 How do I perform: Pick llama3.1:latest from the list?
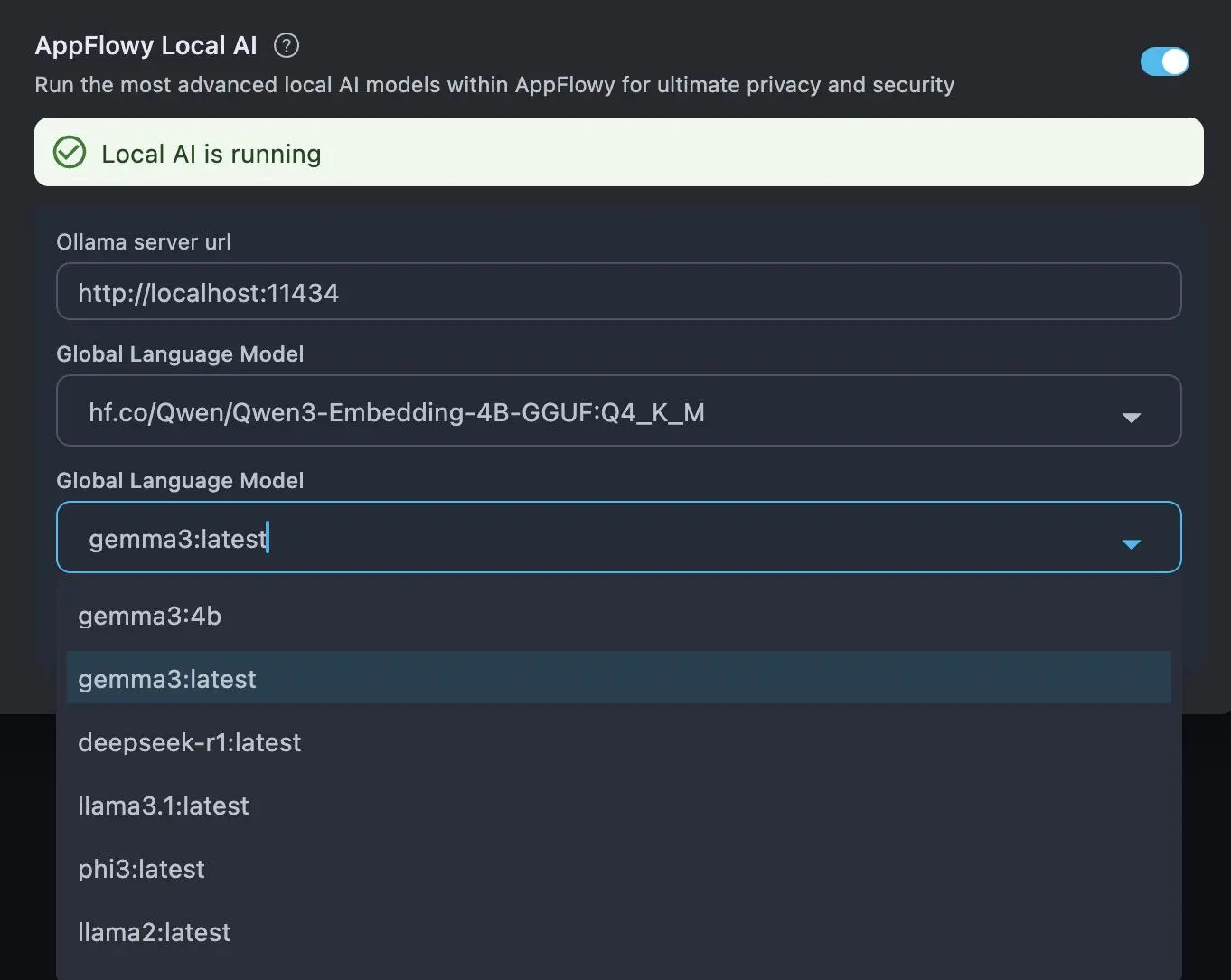pos(618,806)
